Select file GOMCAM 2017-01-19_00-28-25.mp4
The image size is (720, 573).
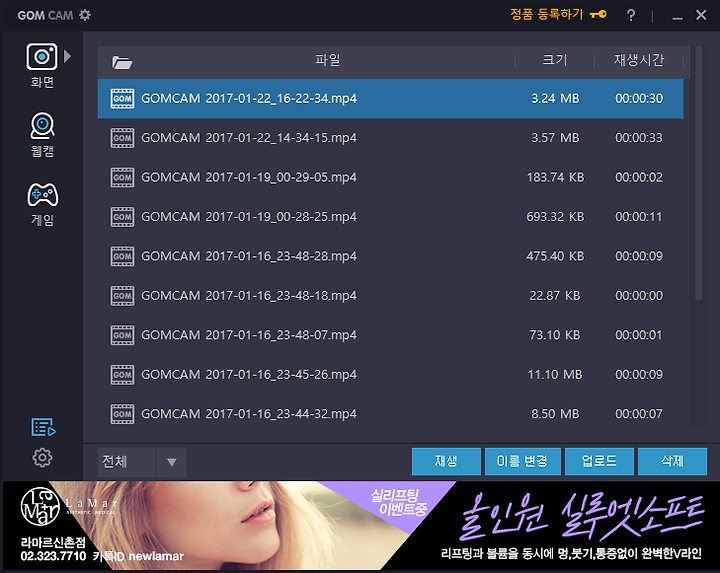coord(249,217)
